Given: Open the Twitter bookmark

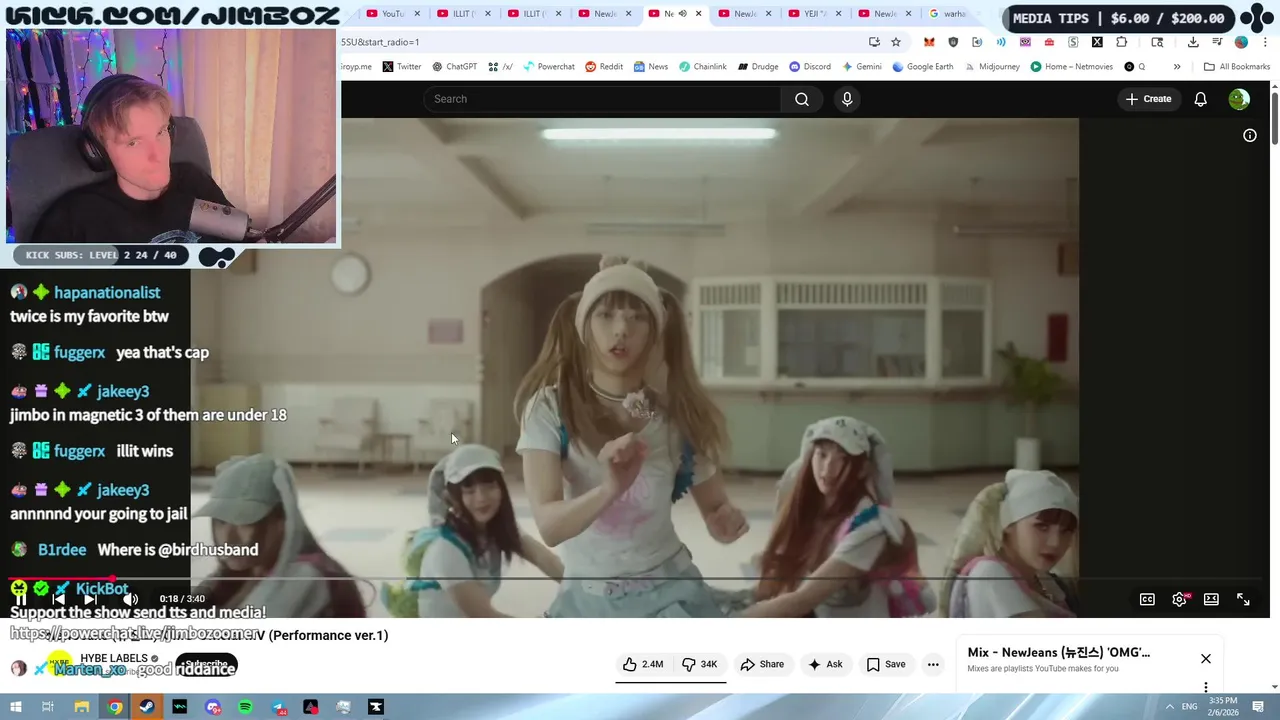Looking at the screenshot, I should coord(402,67).
